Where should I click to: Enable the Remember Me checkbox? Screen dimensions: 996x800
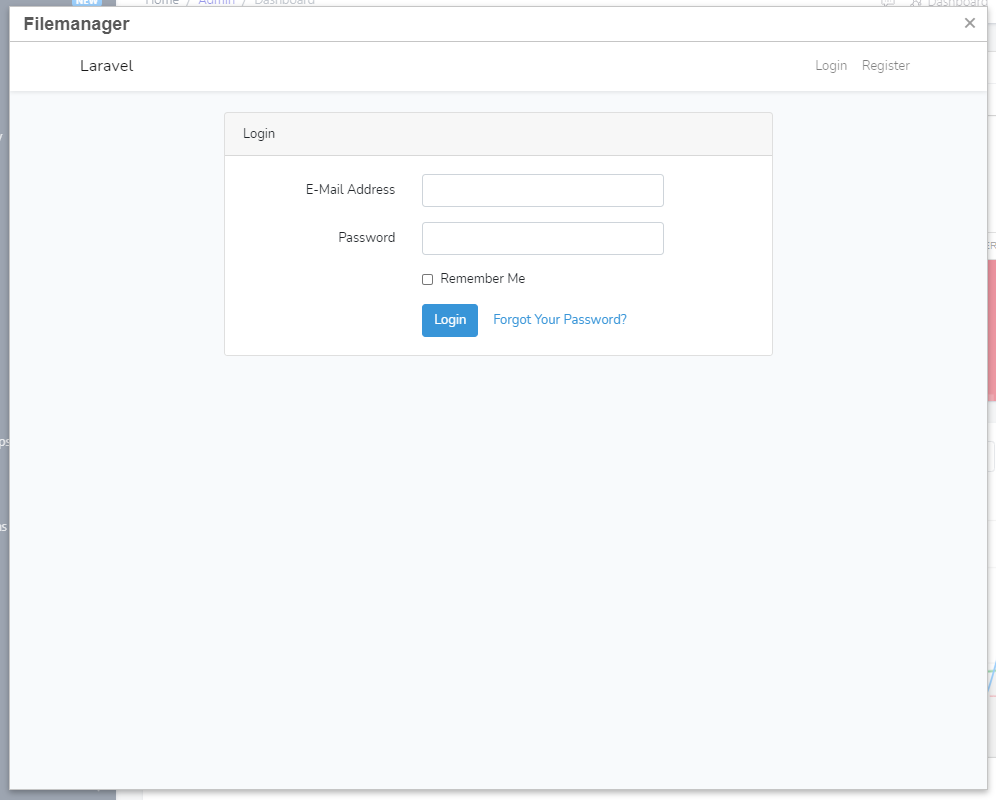coord(427,279)
